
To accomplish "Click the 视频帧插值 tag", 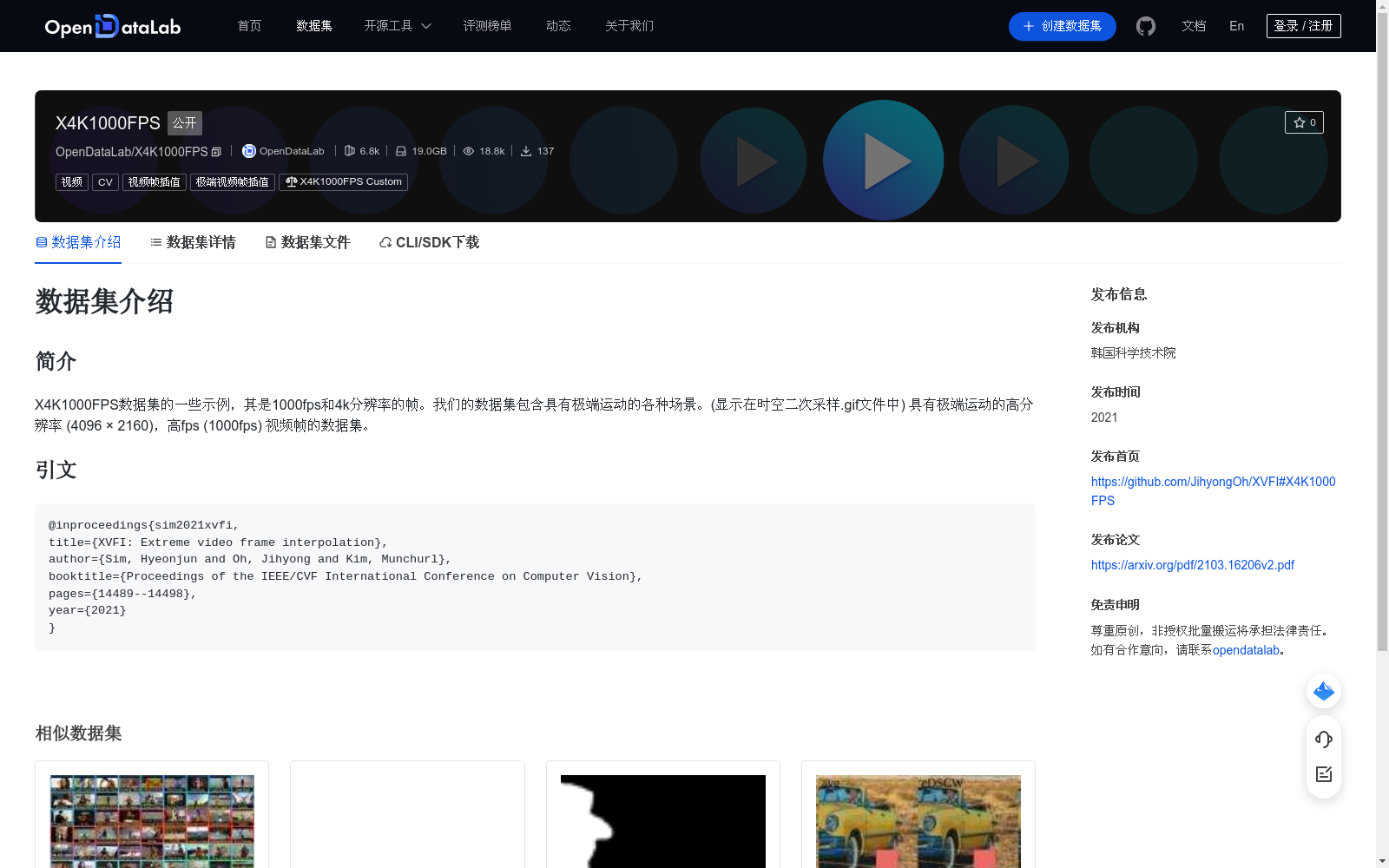I will (155, 182).
